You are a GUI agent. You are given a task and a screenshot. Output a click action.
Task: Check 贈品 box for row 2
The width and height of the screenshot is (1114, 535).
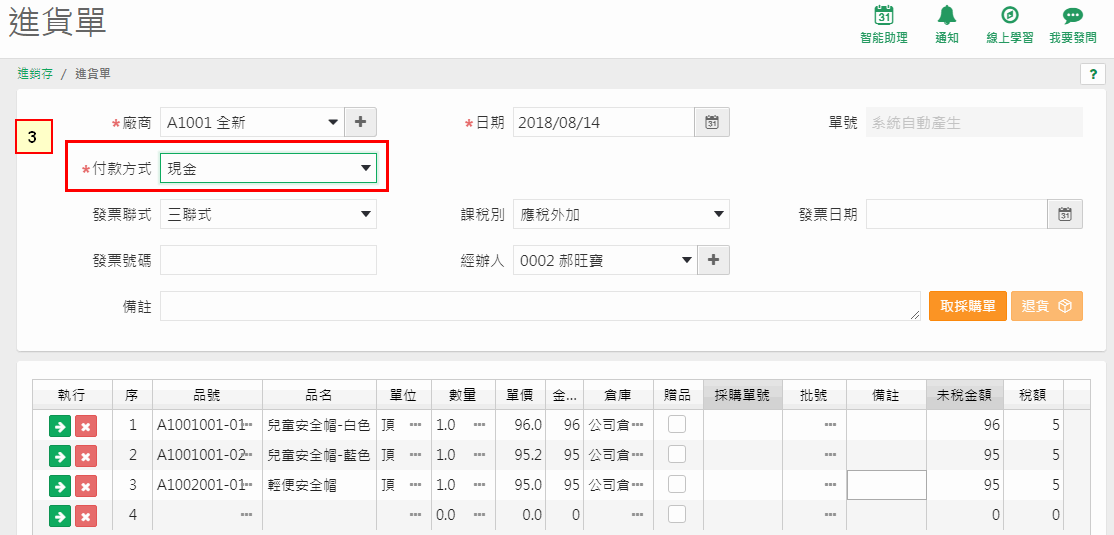coord(677,454)
